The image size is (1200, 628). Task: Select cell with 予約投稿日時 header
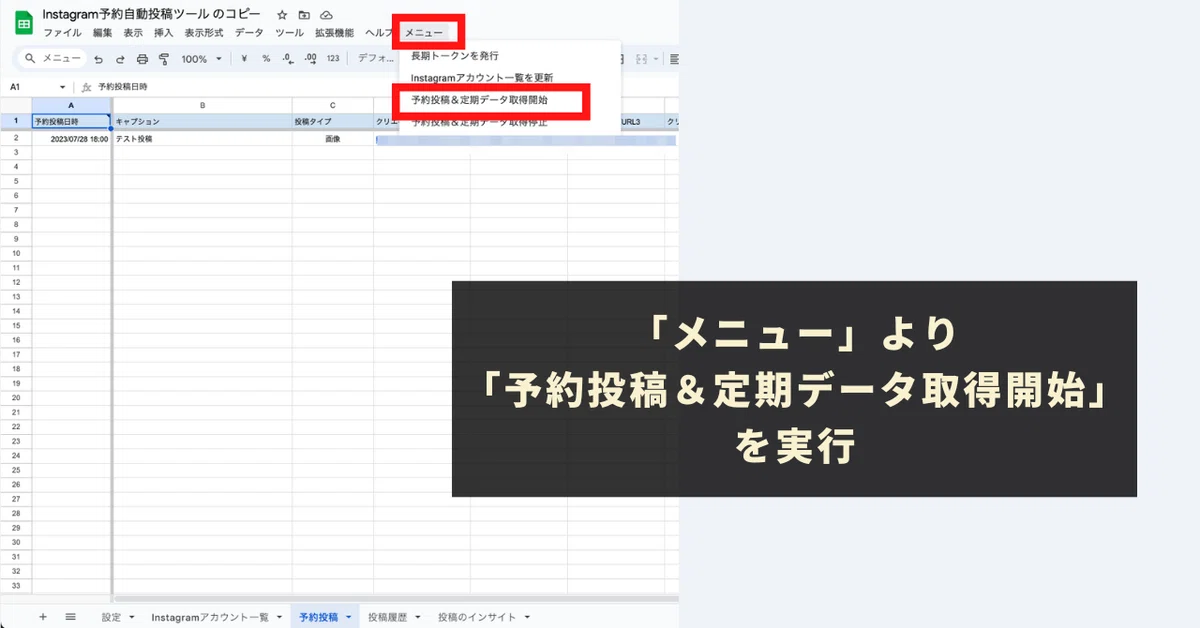point(71,121)
